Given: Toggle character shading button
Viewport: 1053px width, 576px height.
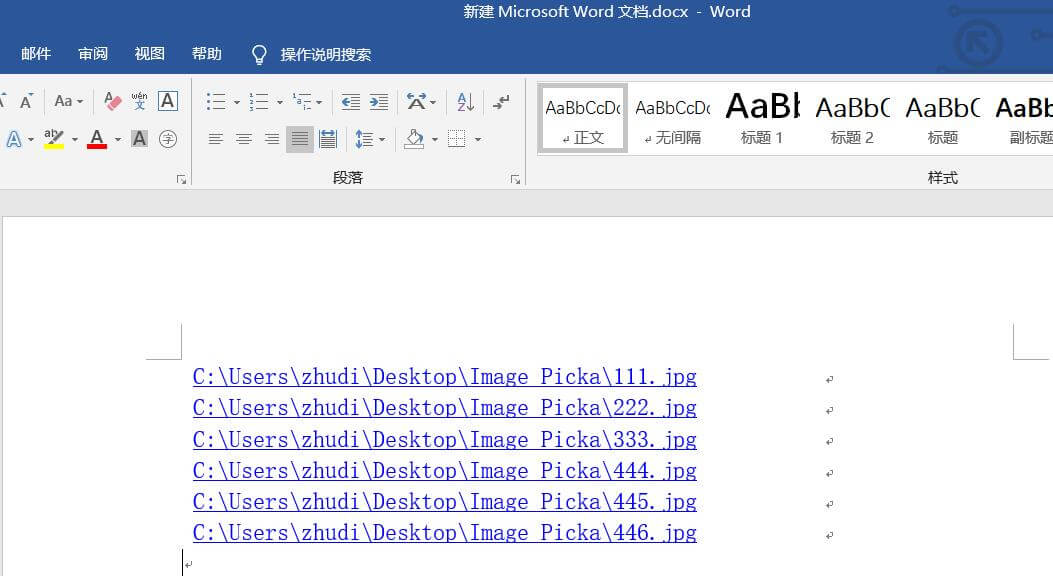Looking at the screenshot, I should coord(140,139).
